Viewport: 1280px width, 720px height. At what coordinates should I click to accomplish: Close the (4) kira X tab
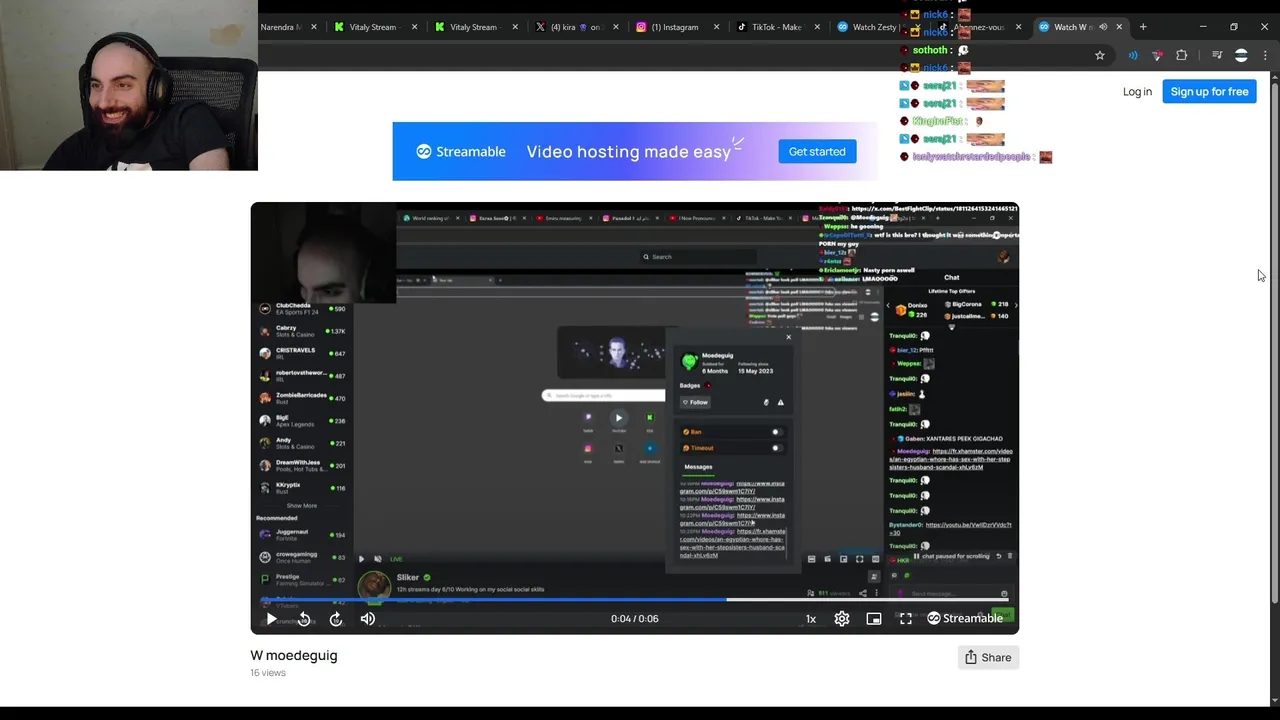tap(616, 27)
